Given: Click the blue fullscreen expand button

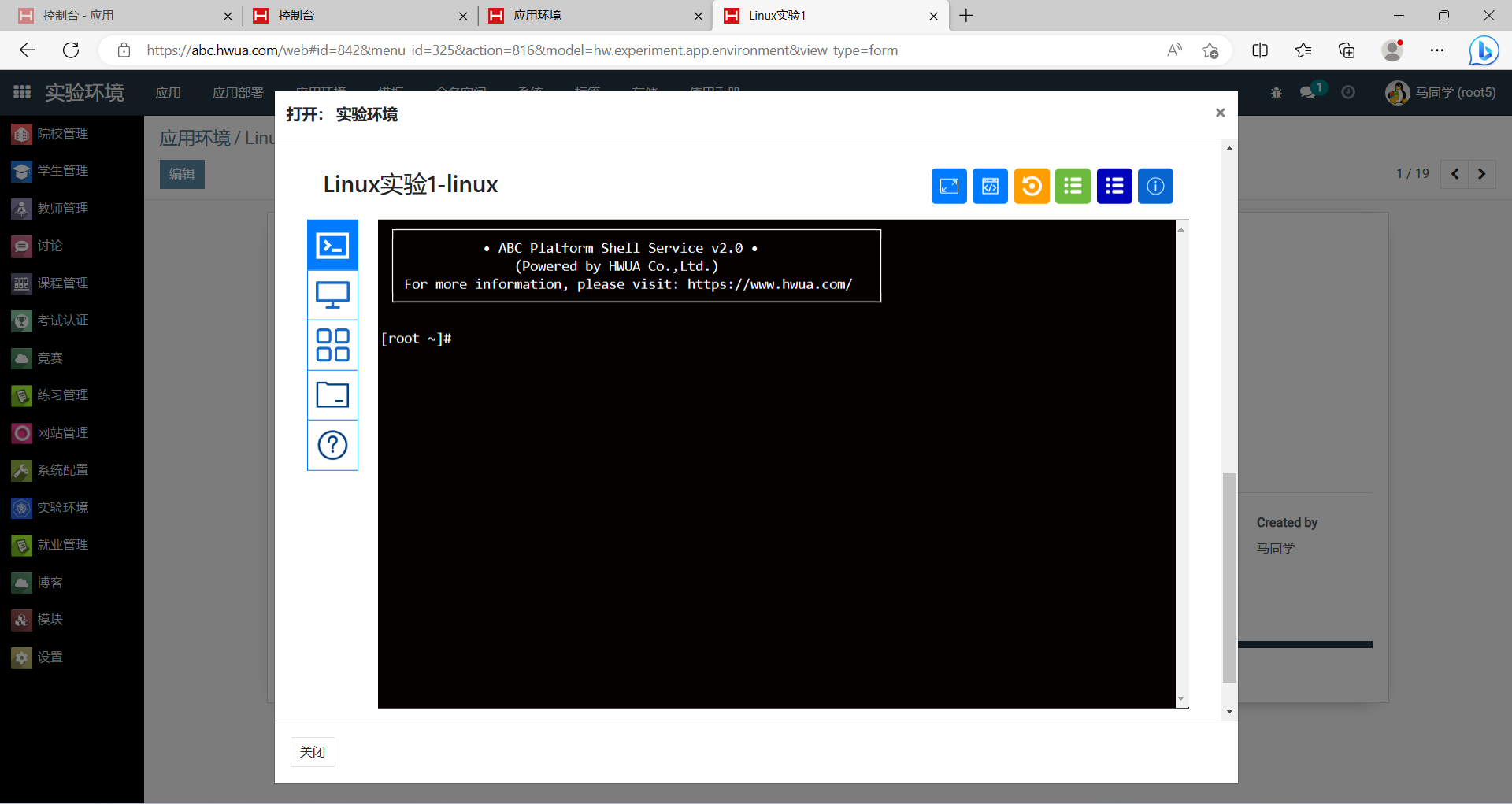Looking at the screenshot, I should 949,187.
